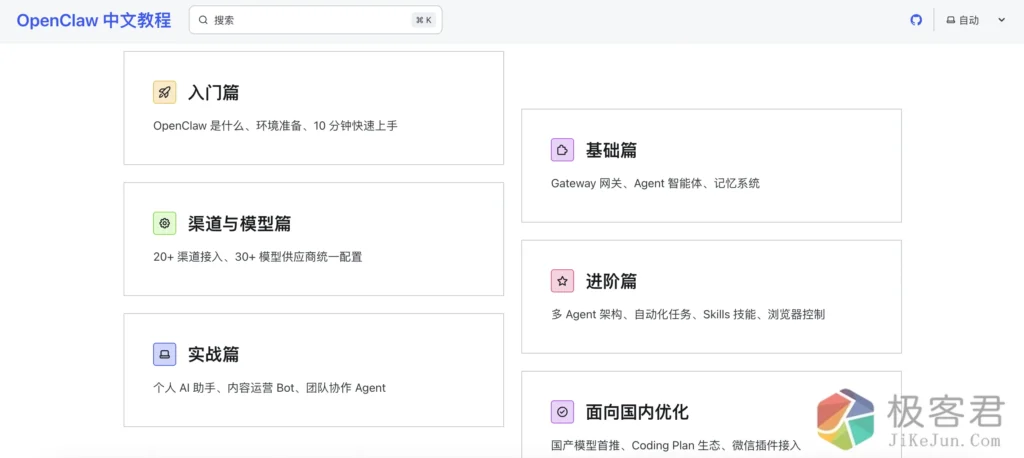Click the rocket icon on 入门篇 card
1024x458 pixels.
[165, 92]
